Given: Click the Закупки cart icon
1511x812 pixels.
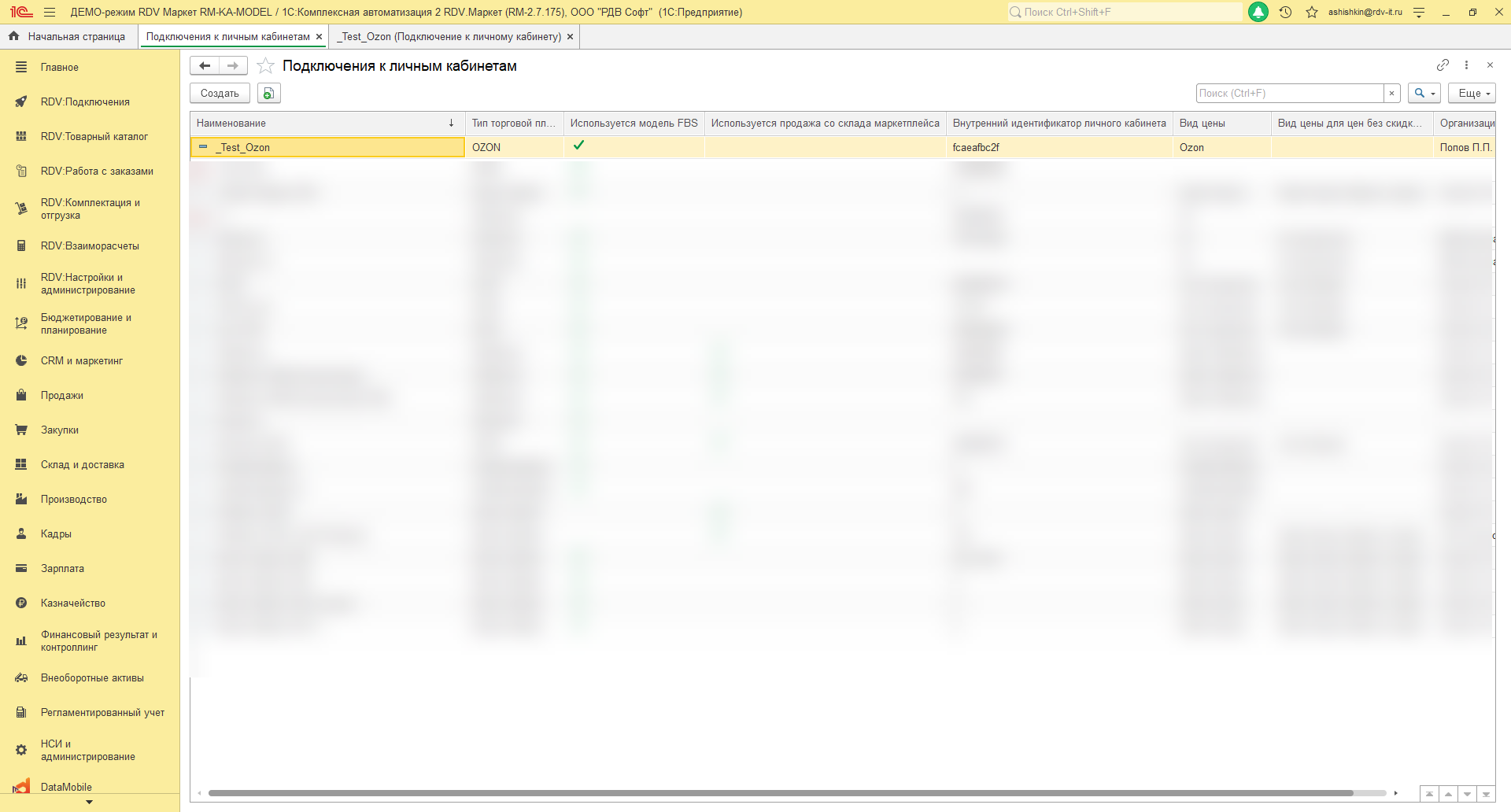Looking at the screenshot, I should tap(21, 430).
